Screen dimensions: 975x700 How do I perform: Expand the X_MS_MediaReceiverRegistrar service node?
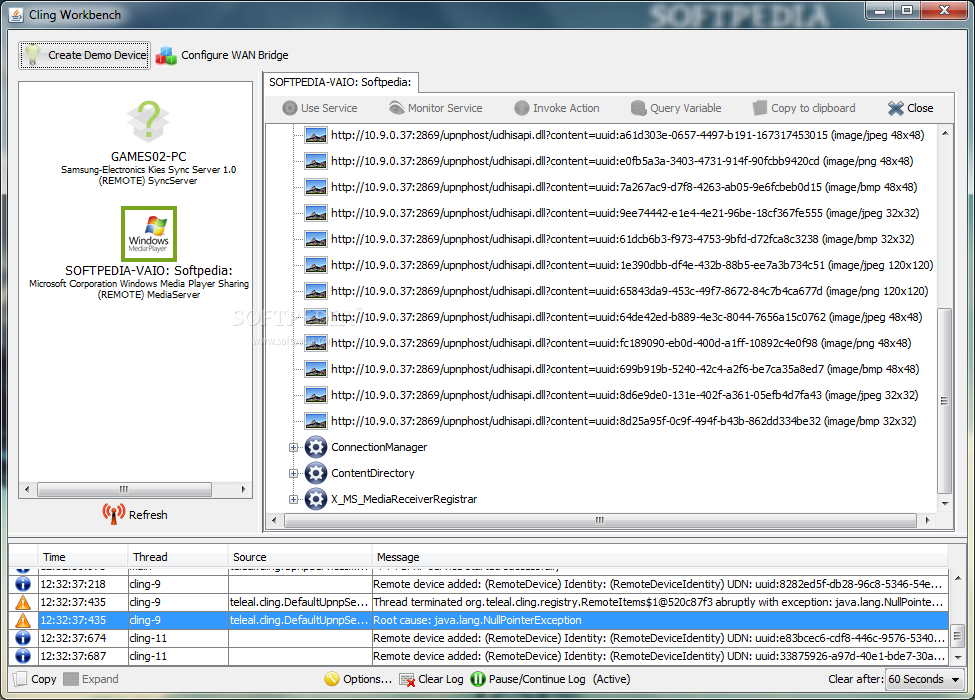pyautogui.click(x=293, y=499)
